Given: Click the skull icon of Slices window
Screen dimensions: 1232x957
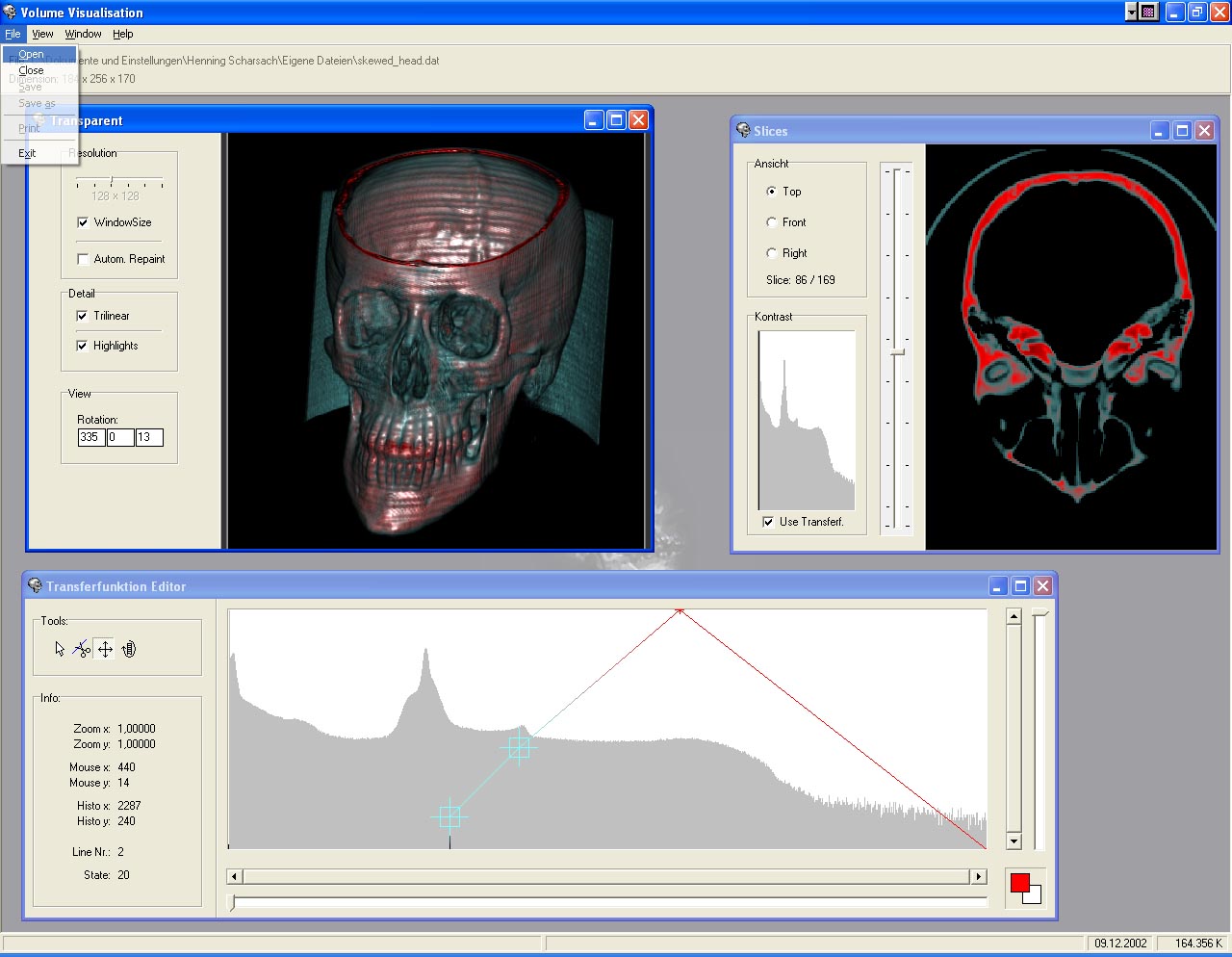Looking at the screenshot, I should (x=743, y=131).
